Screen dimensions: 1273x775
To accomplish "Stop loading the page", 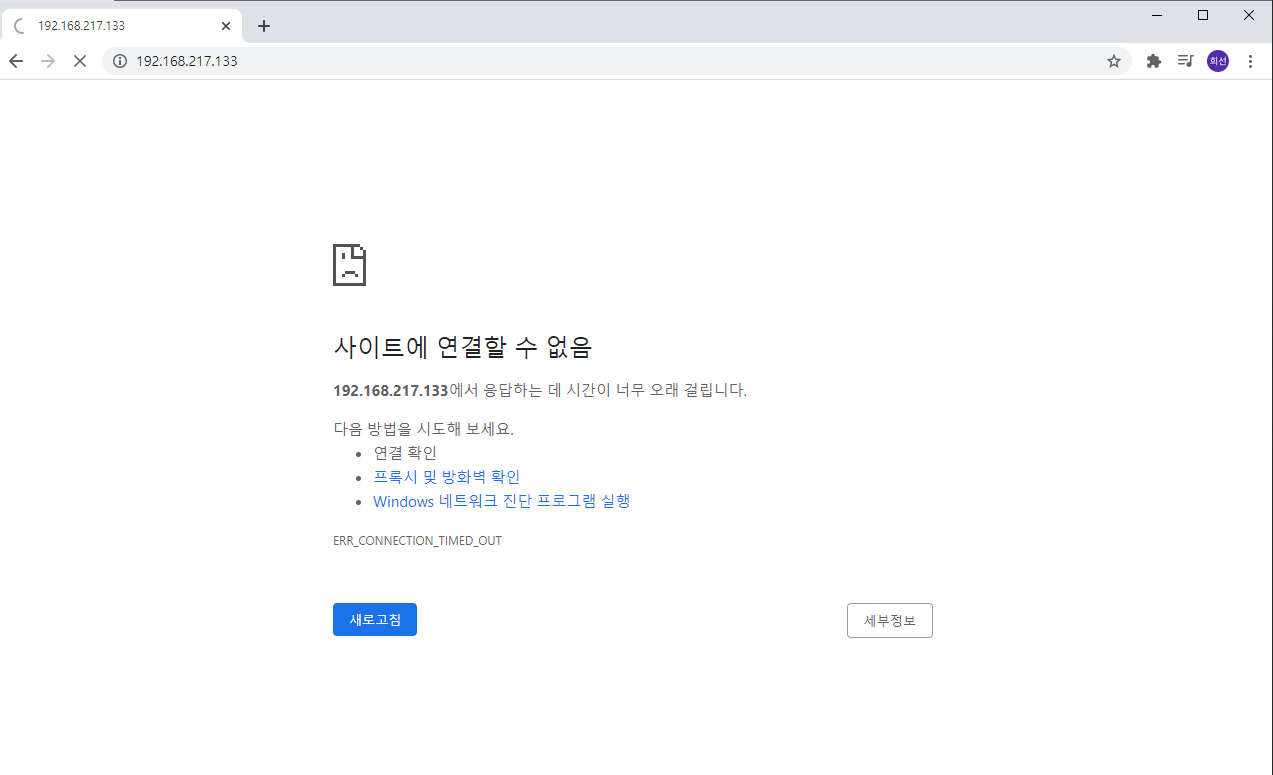I will 80,61.
